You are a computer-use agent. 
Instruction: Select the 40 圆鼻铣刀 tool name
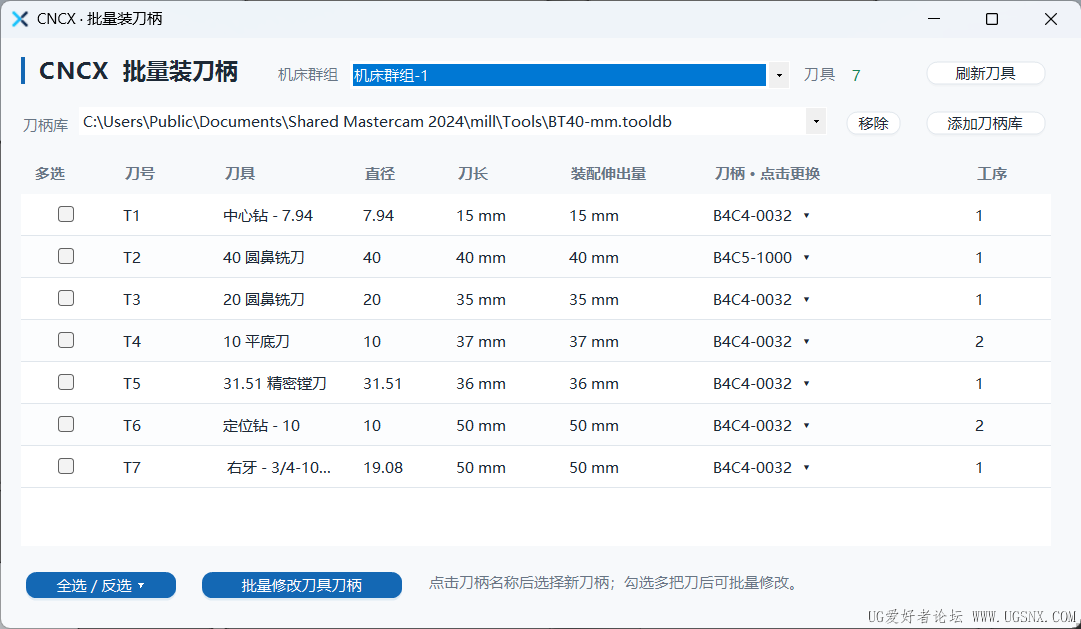(264, 258)
